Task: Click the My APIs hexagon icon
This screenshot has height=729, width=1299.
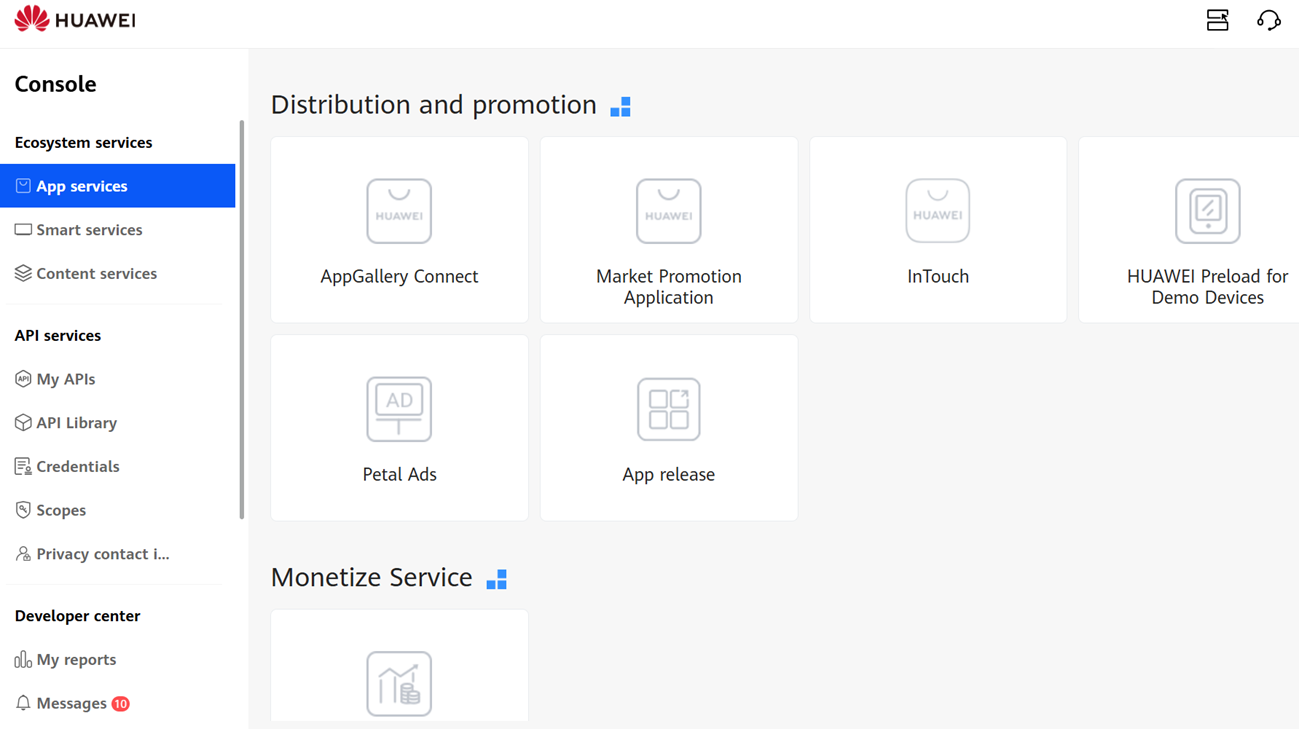Action: 23,379
